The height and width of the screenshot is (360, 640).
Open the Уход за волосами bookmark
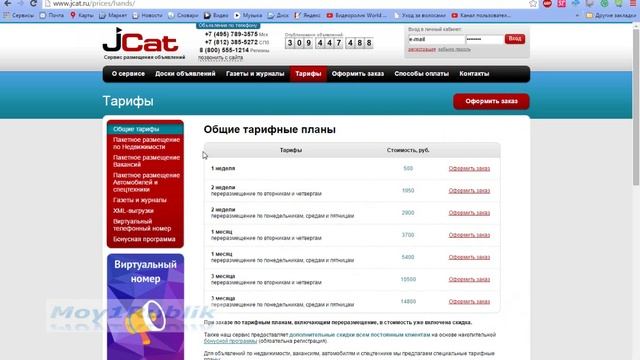420,16
